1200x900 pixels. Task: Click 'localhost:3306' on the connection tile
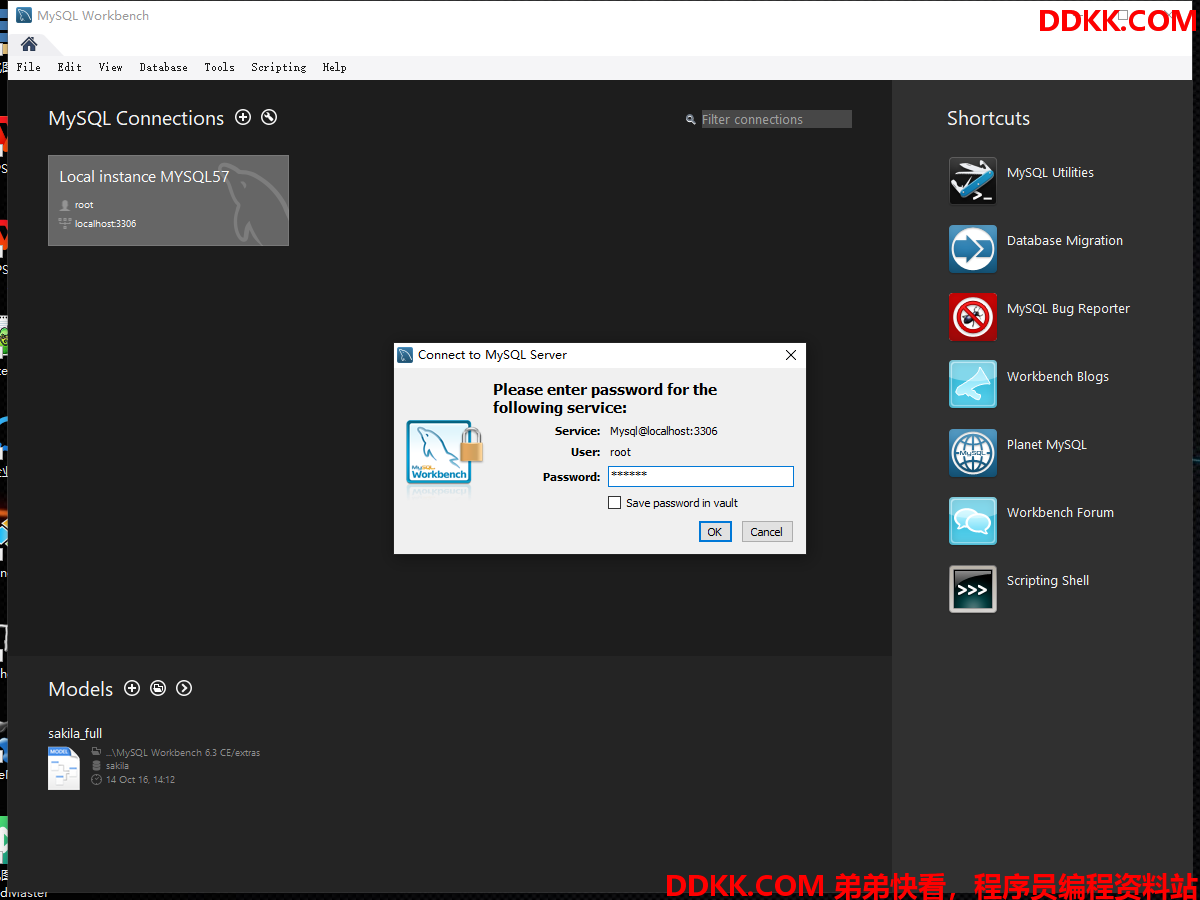click(x=105, y=224)
